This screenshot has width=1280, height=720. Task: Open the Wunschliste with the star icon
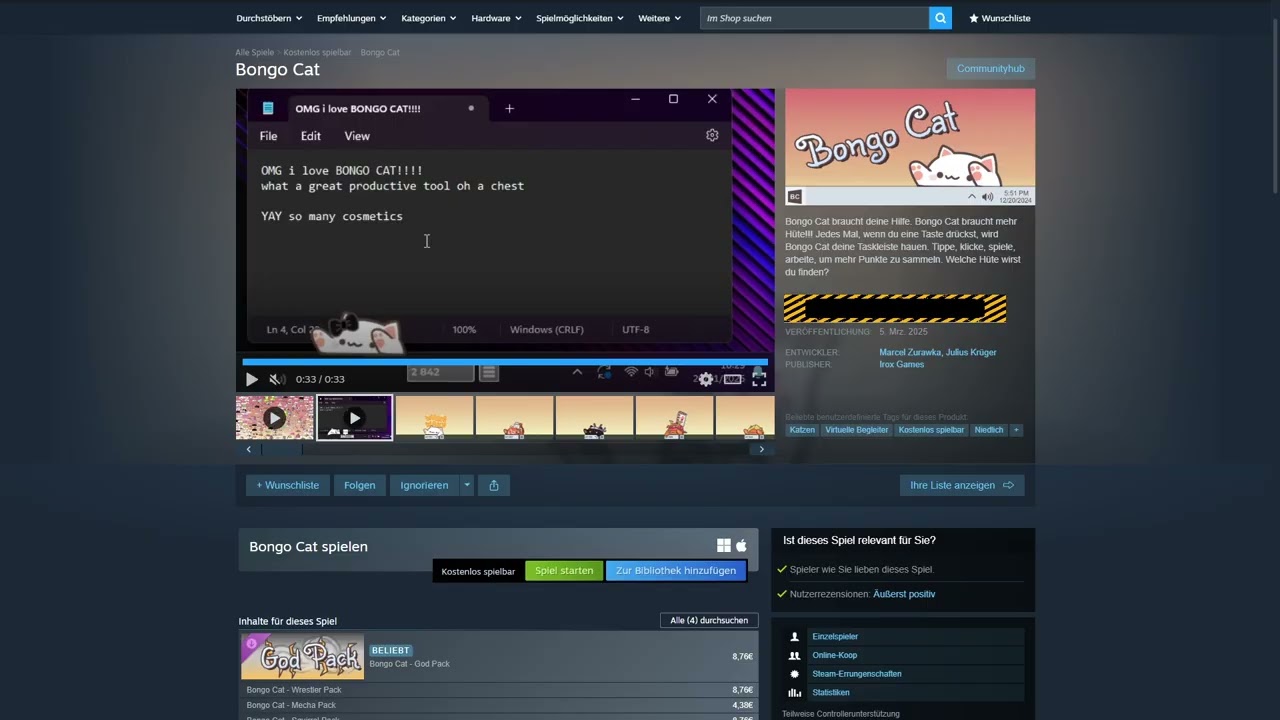(x=999, y=18)
